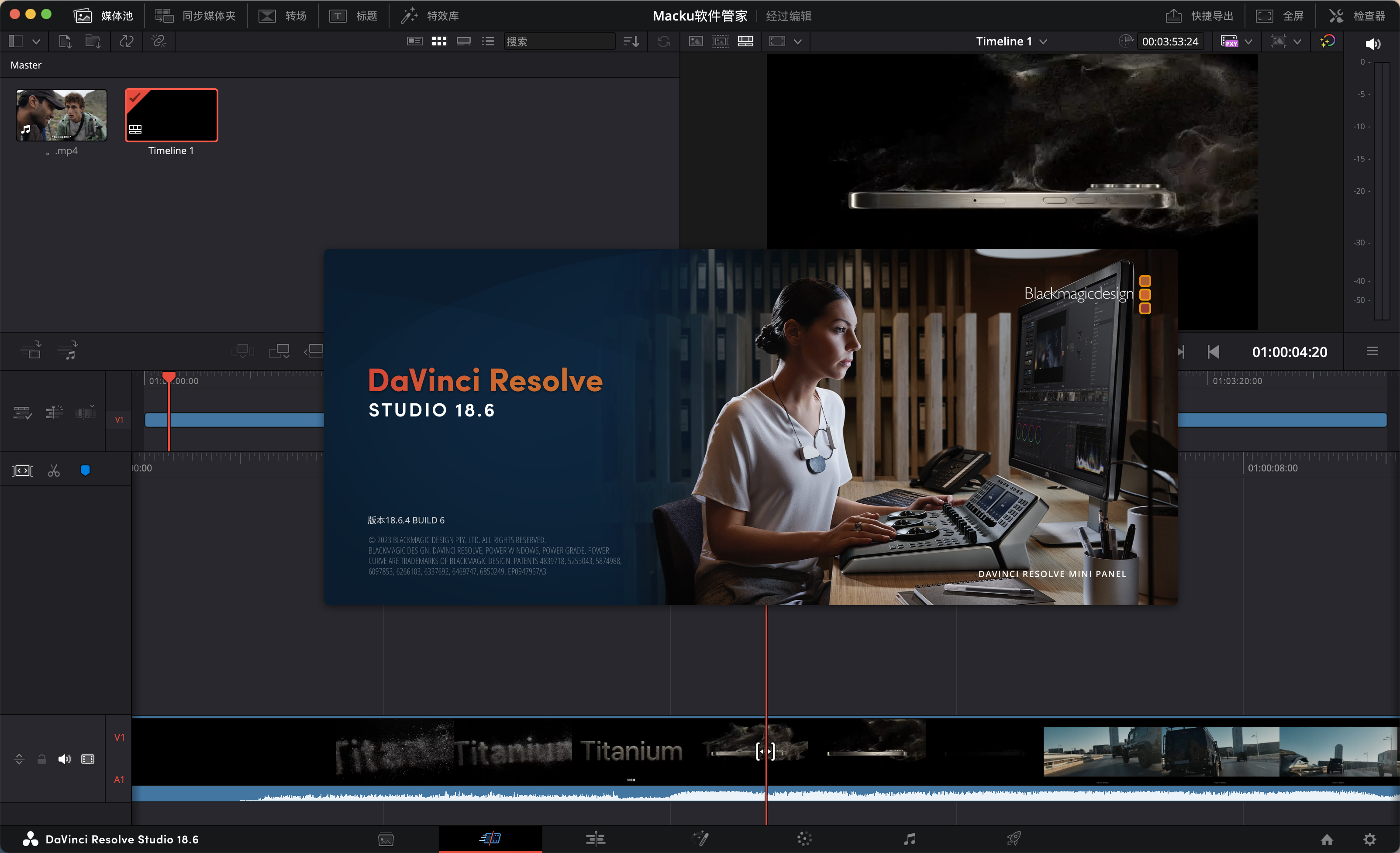The image size is (1400, 853).
Task: Click the smart insert icon
Action: [x=31, y=350]
